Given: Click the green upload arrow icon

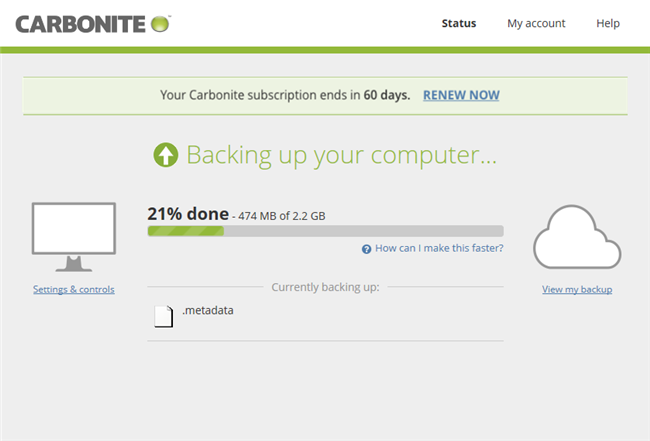Looking at the screenshot, I should click(165, 155).
